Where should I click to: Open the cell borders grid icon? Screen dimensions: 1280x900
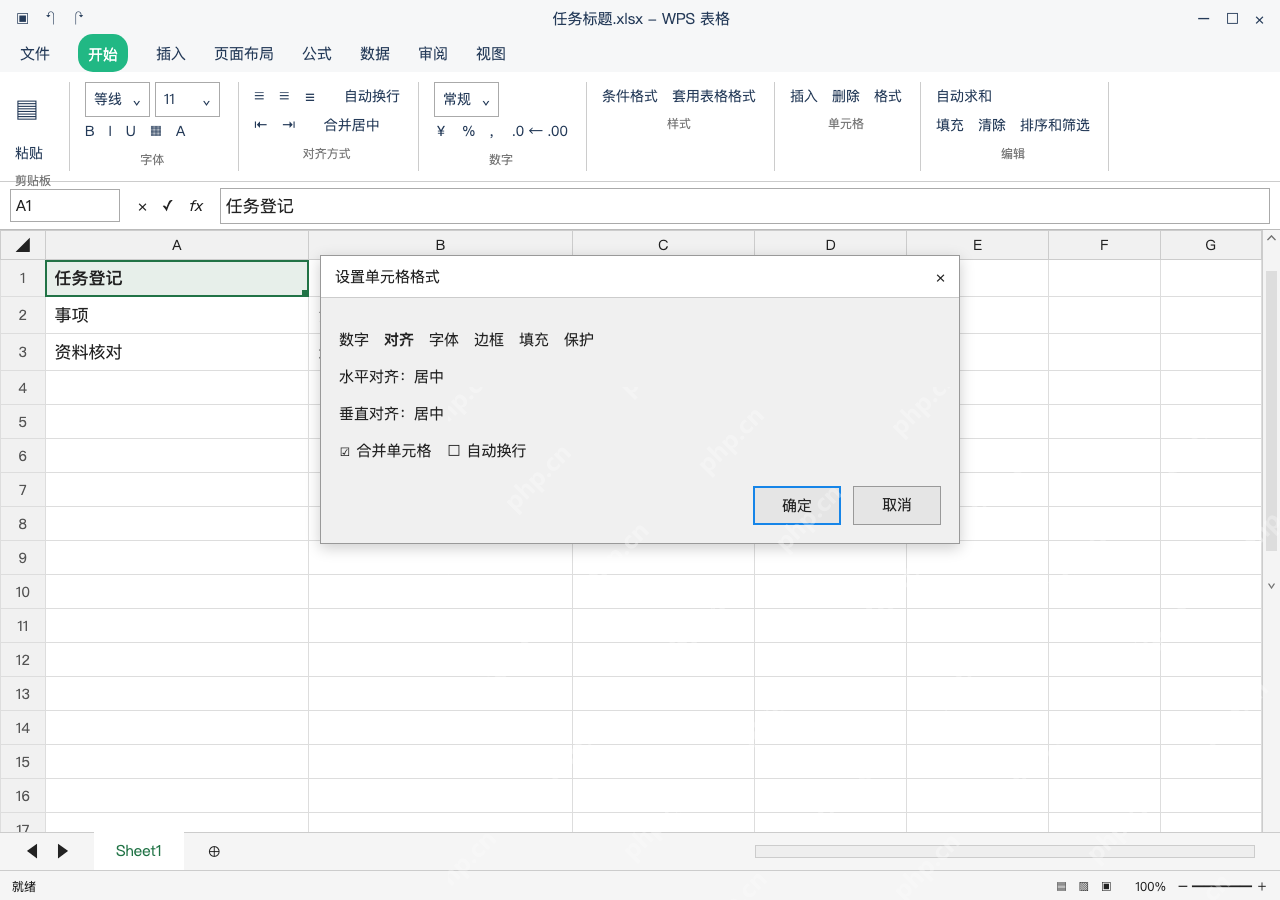click(156, 131)
